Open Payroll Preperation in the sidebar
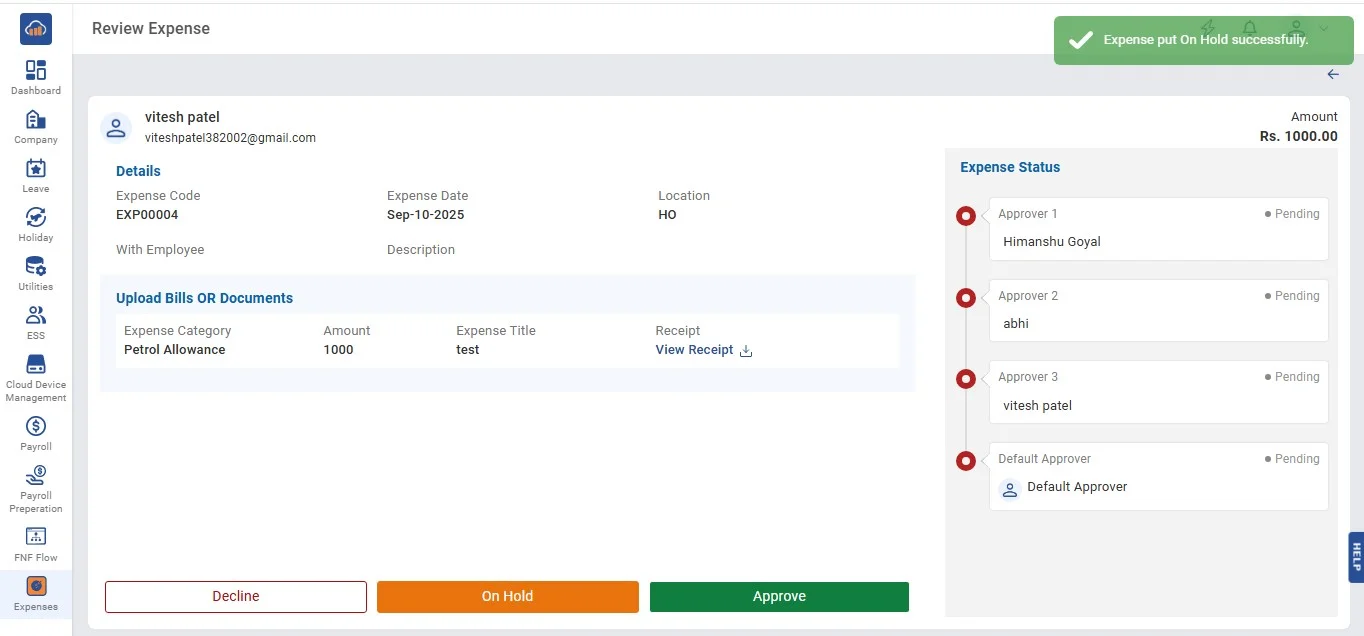The image size is (1364, 636). (x=36, y=487)
